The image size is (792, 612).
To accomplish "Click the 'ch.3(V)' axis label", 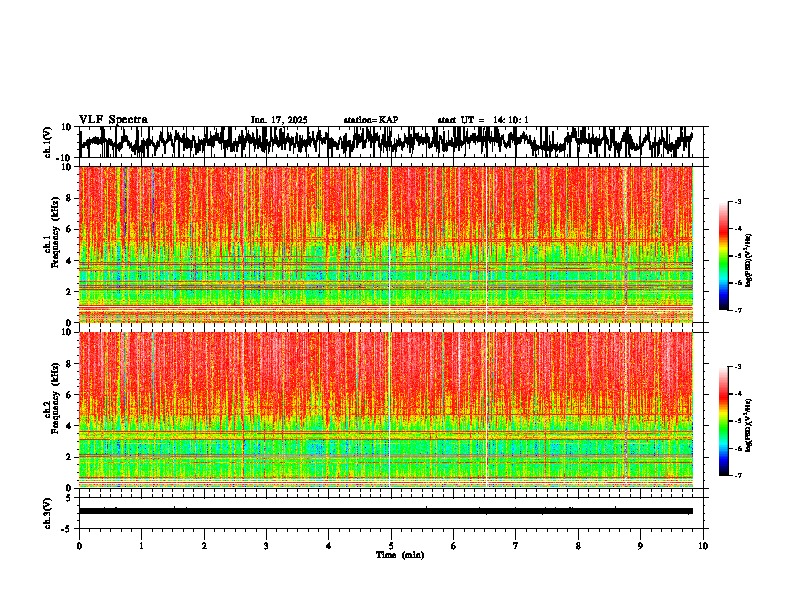I will click(48, 514).
